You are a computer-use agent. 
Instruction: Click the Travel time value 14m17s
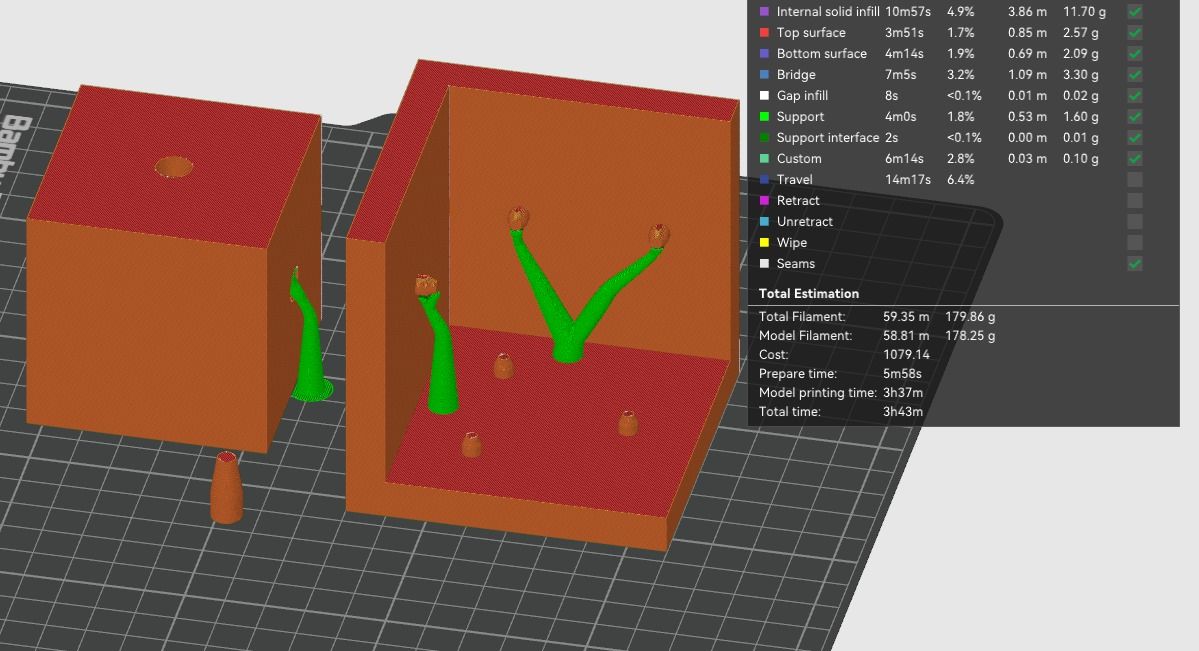click(x=908, y=180)
